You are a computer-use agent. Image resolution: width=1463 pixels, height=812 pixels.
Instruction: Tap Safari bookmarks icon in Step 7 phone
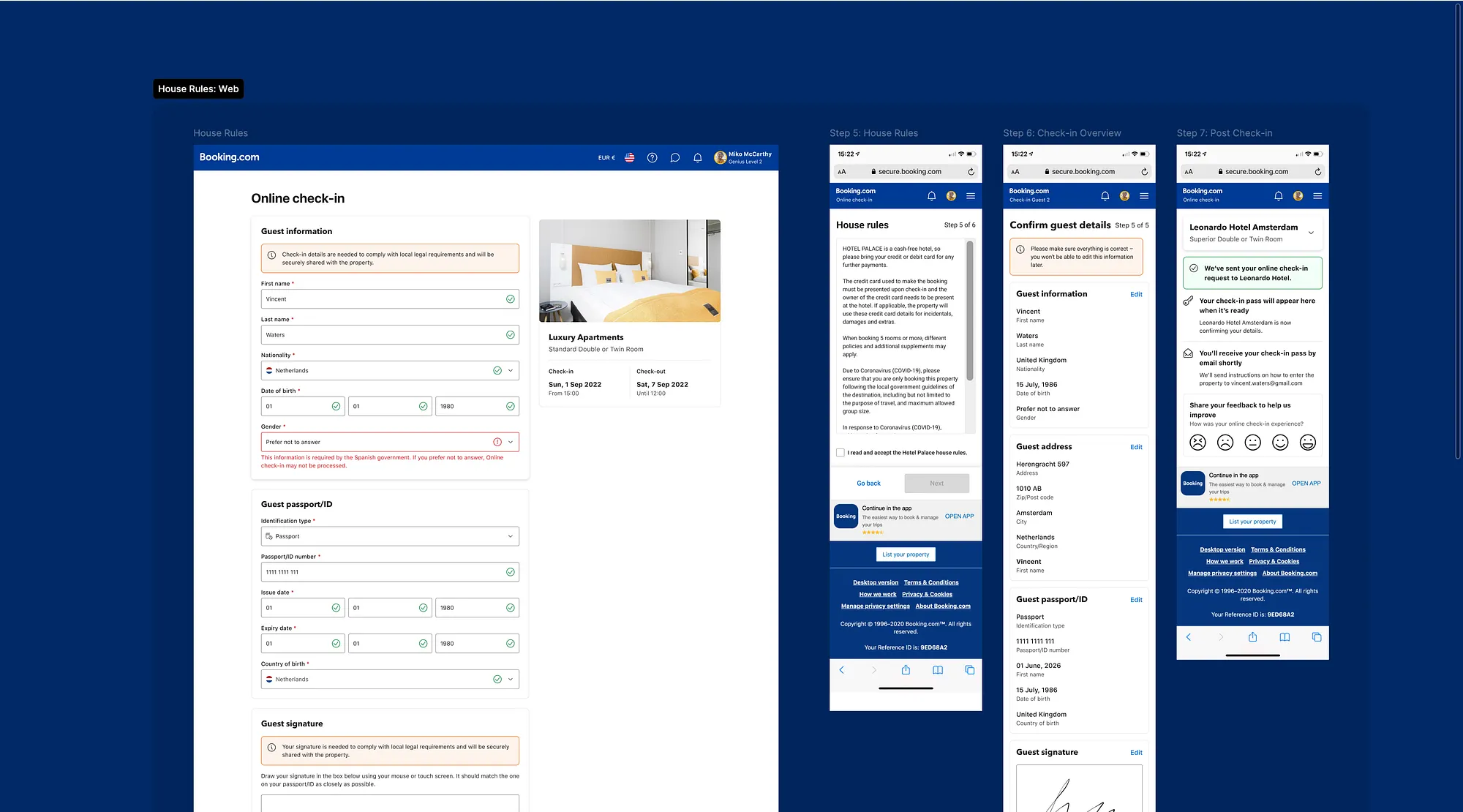1285,636
